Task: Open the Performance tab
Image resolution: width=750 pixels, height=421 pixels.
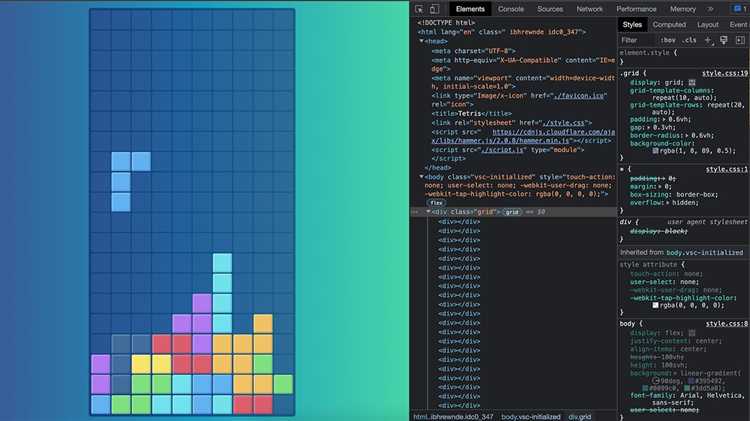Action: click(x=636, y=9)
